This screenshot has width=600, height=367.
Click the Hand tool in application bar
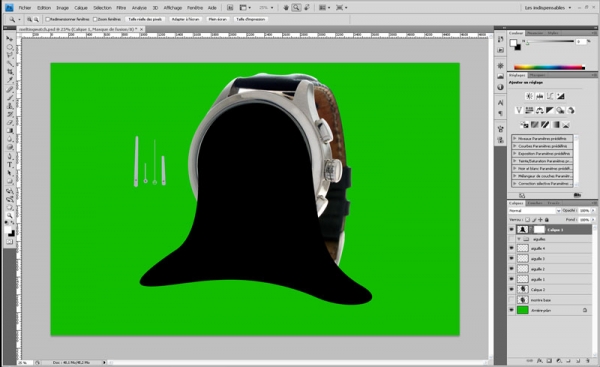286,8
